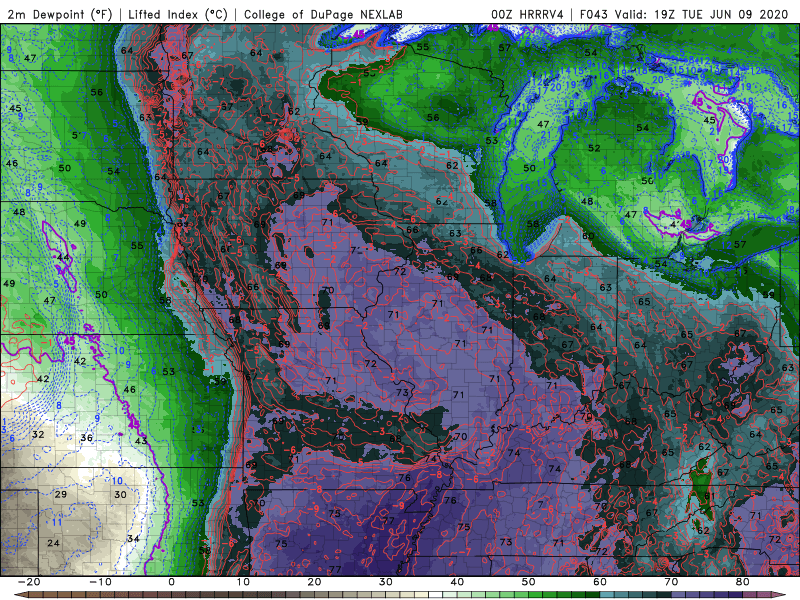Click the black dewpoint value 44 on the map

click(63, 258)
